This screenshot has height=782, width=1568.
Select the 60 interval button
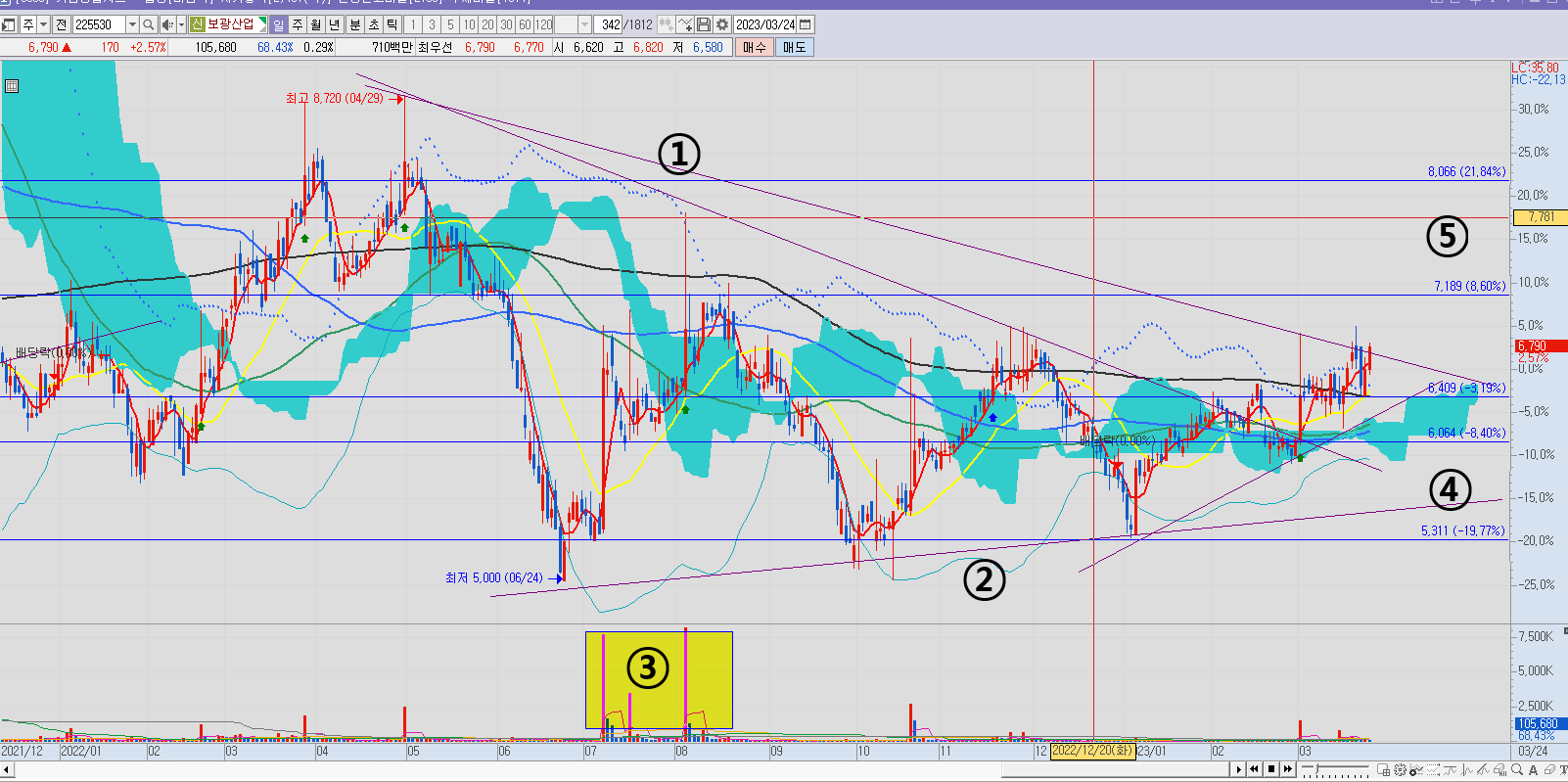click(x=525, y=24)
